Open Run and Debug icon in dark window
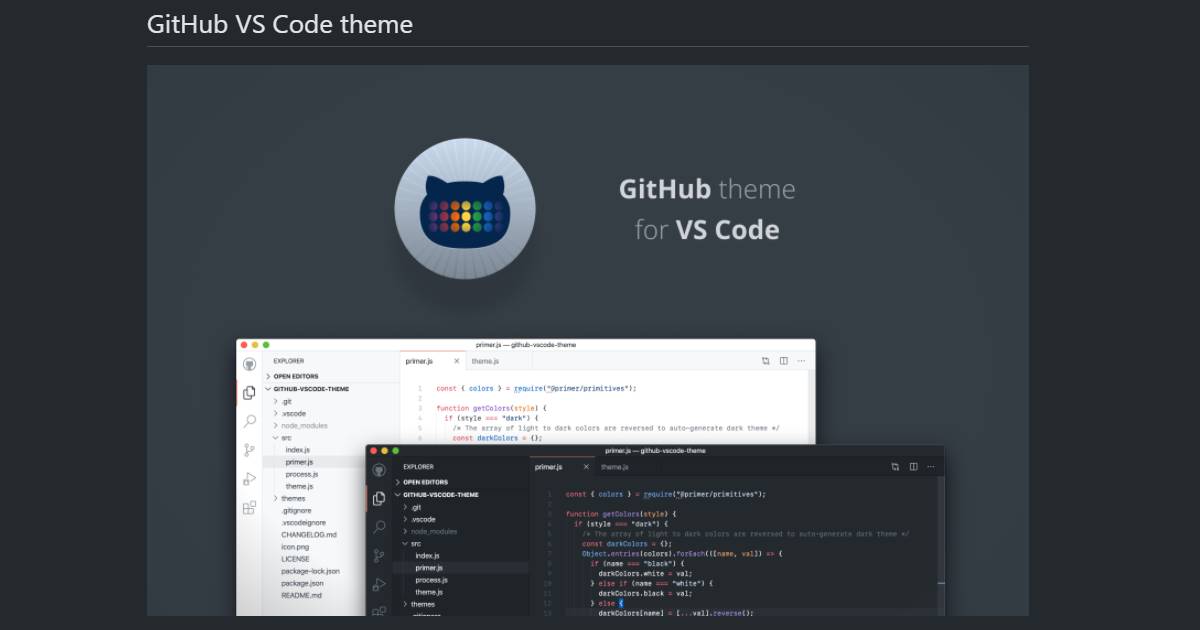The image size is (1200, 630). point(378,585)
